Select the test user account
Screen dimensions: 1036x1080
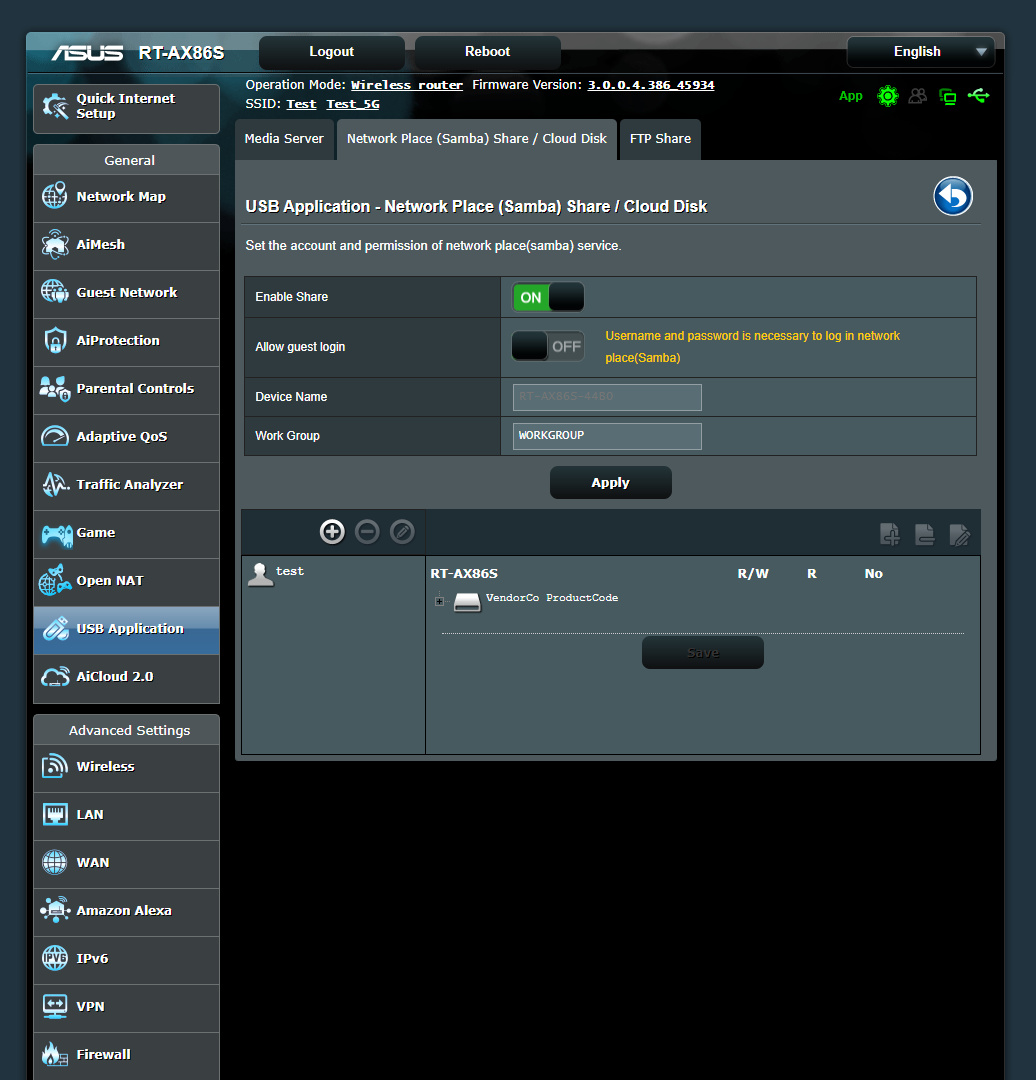(276, 573)
